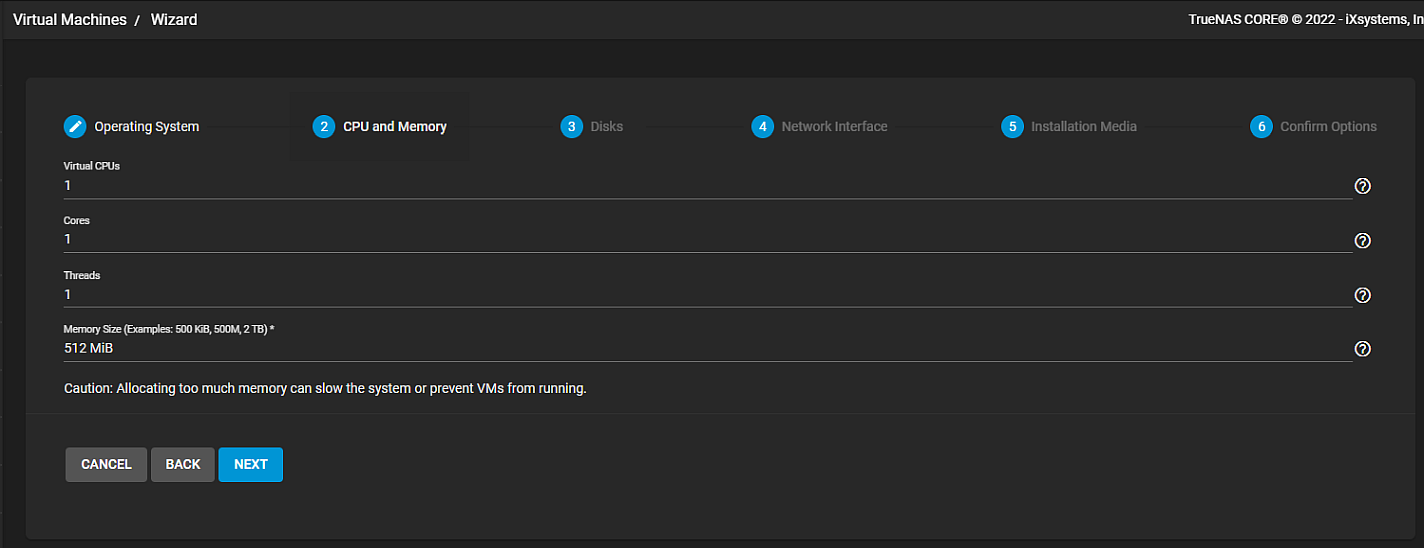1424x548 pixels.
Task: Click the Virtual CPUs input field
Action: pos(700,186)
